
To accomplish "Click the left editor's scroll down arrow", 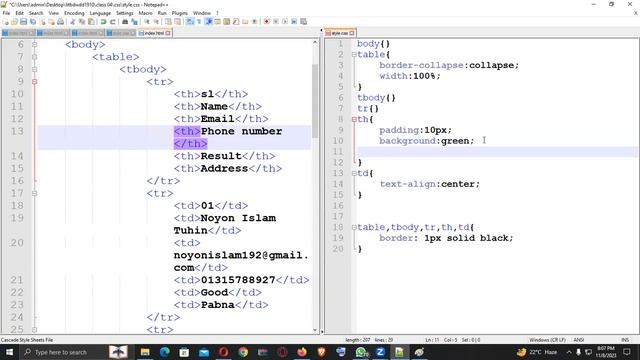I will pyautogui.click(x=315, y=330).
